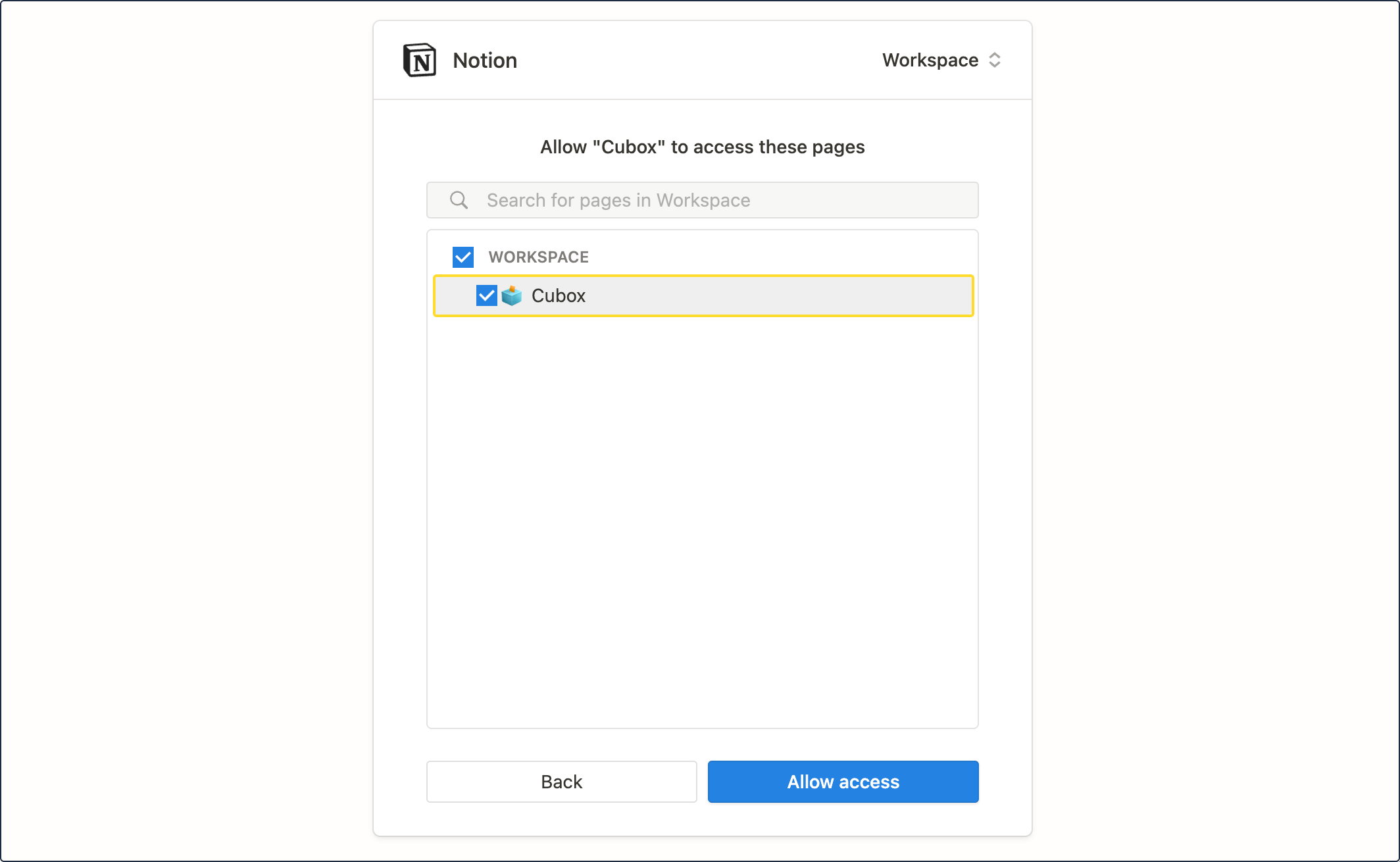Uncheck the WORKSPACE checkbox

point(463,257)
